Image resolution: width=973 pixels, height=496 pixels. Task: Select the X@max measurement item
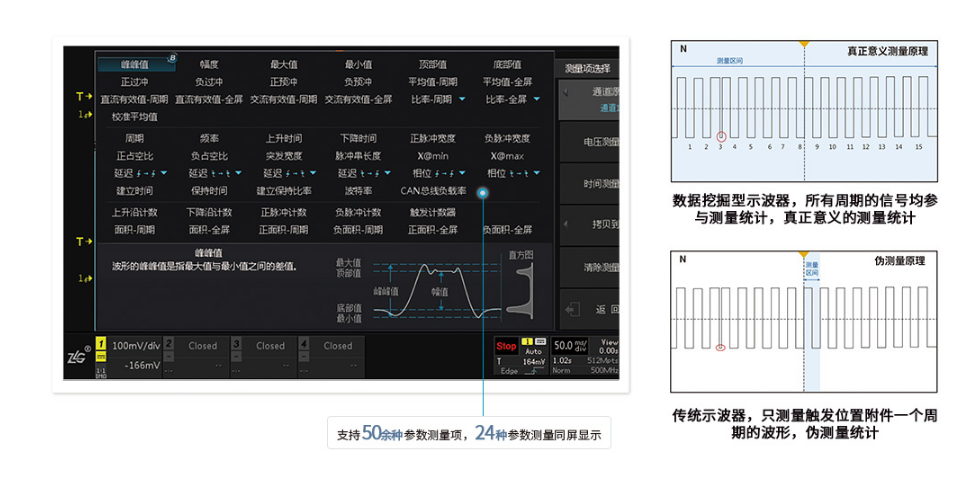tap(507, 156)
